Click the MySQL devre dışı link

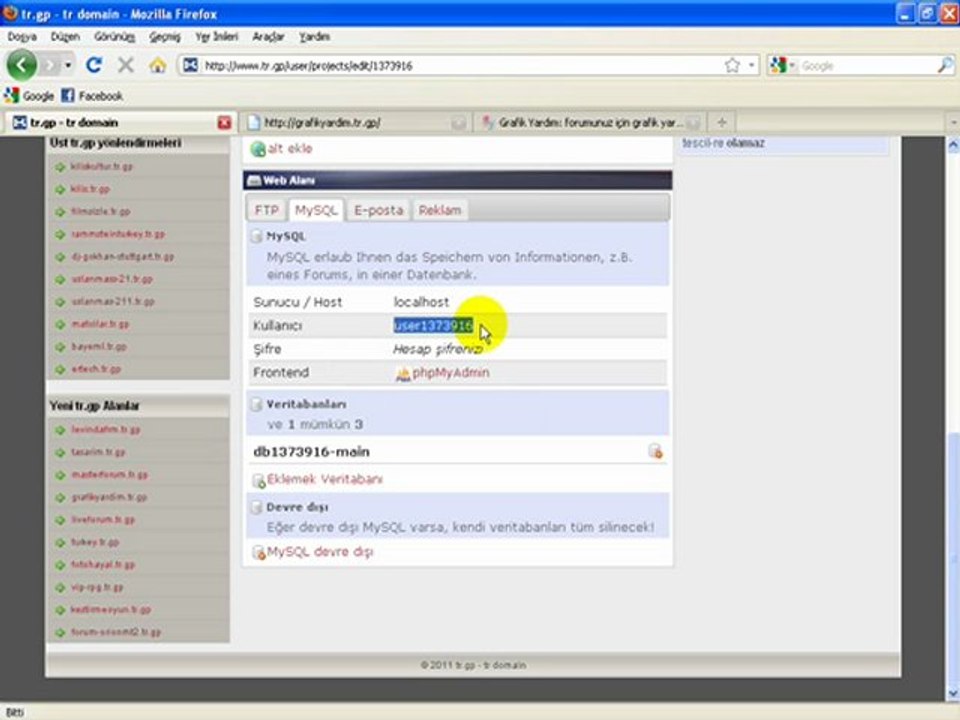click(320, 552)
